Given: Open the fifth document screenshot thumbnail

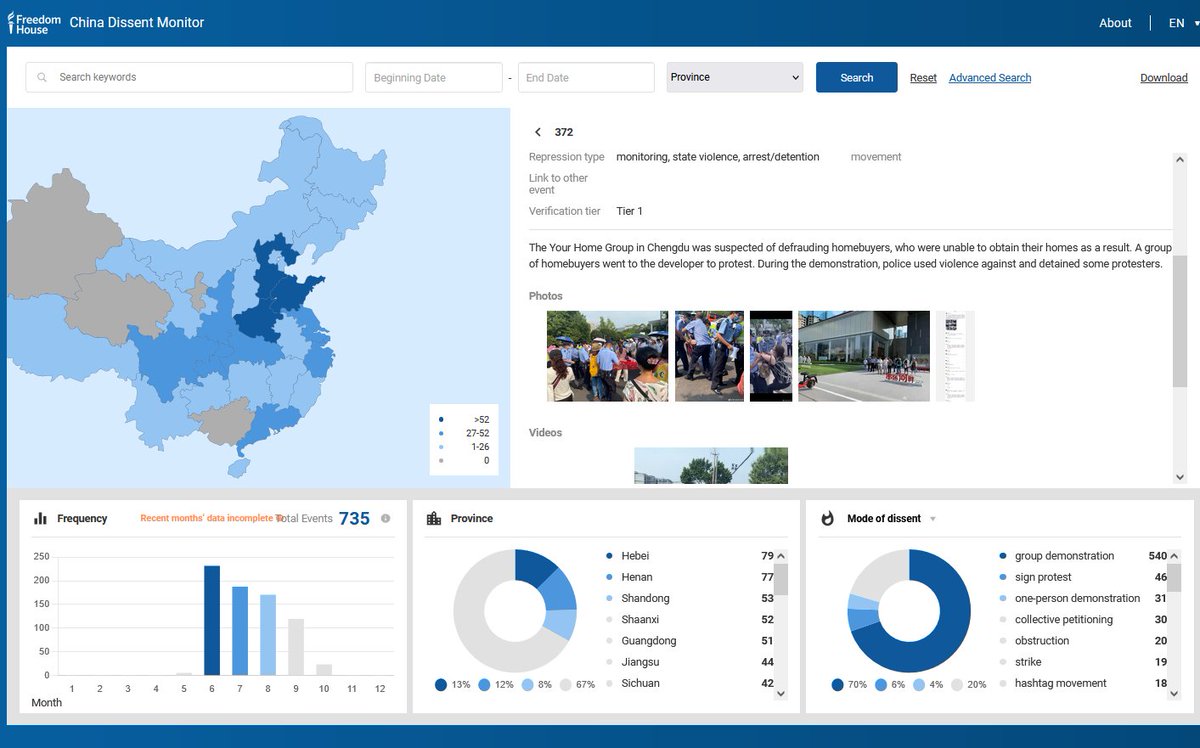Looking at the screenshot, I should [955, 356].
